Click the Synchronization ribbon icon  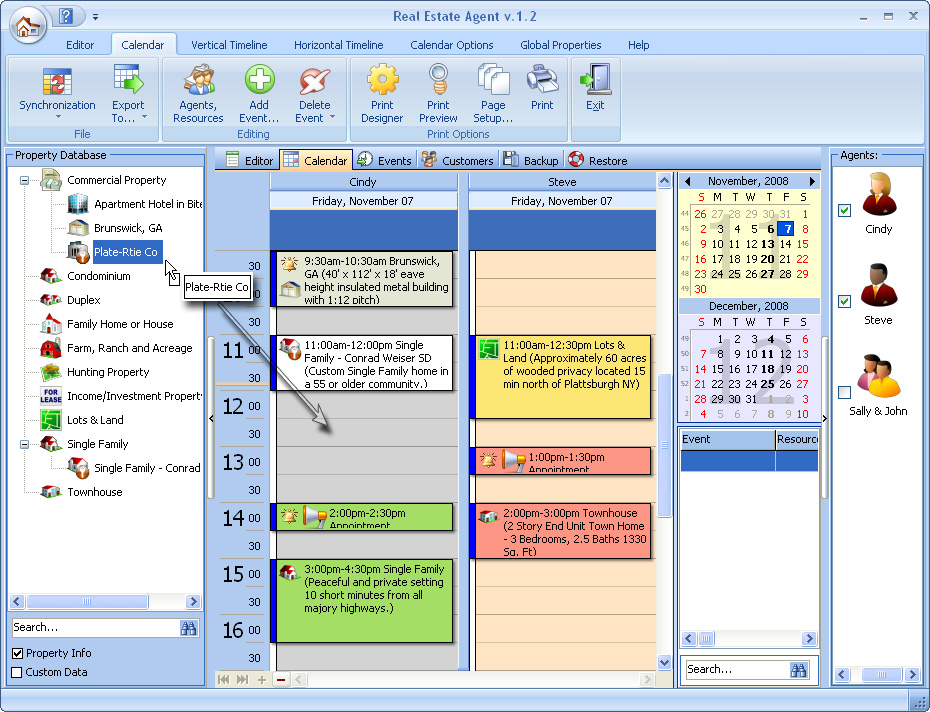57,82
